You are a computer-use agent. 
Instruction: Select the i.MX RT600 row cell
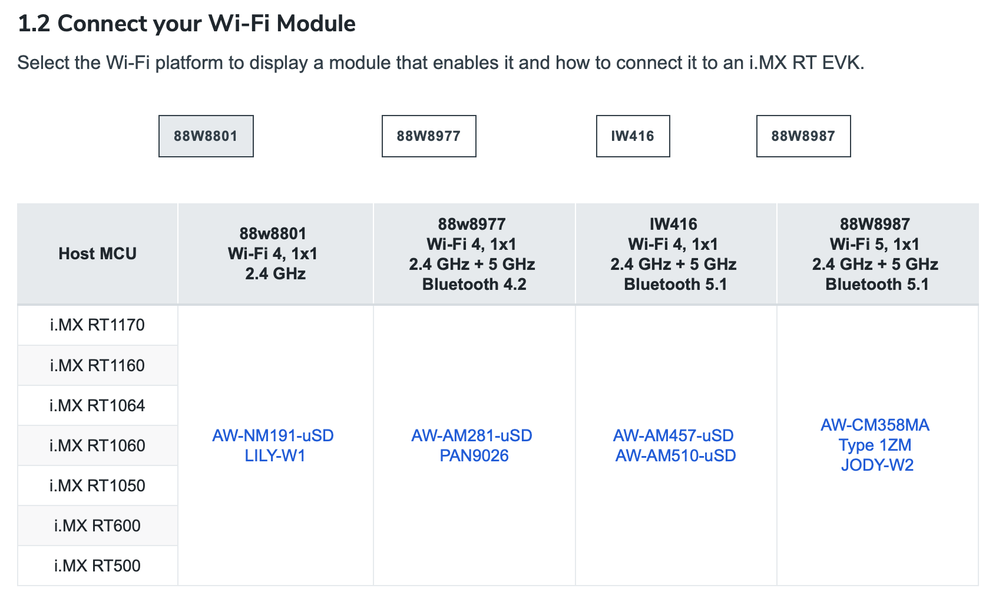coord(97,525)
